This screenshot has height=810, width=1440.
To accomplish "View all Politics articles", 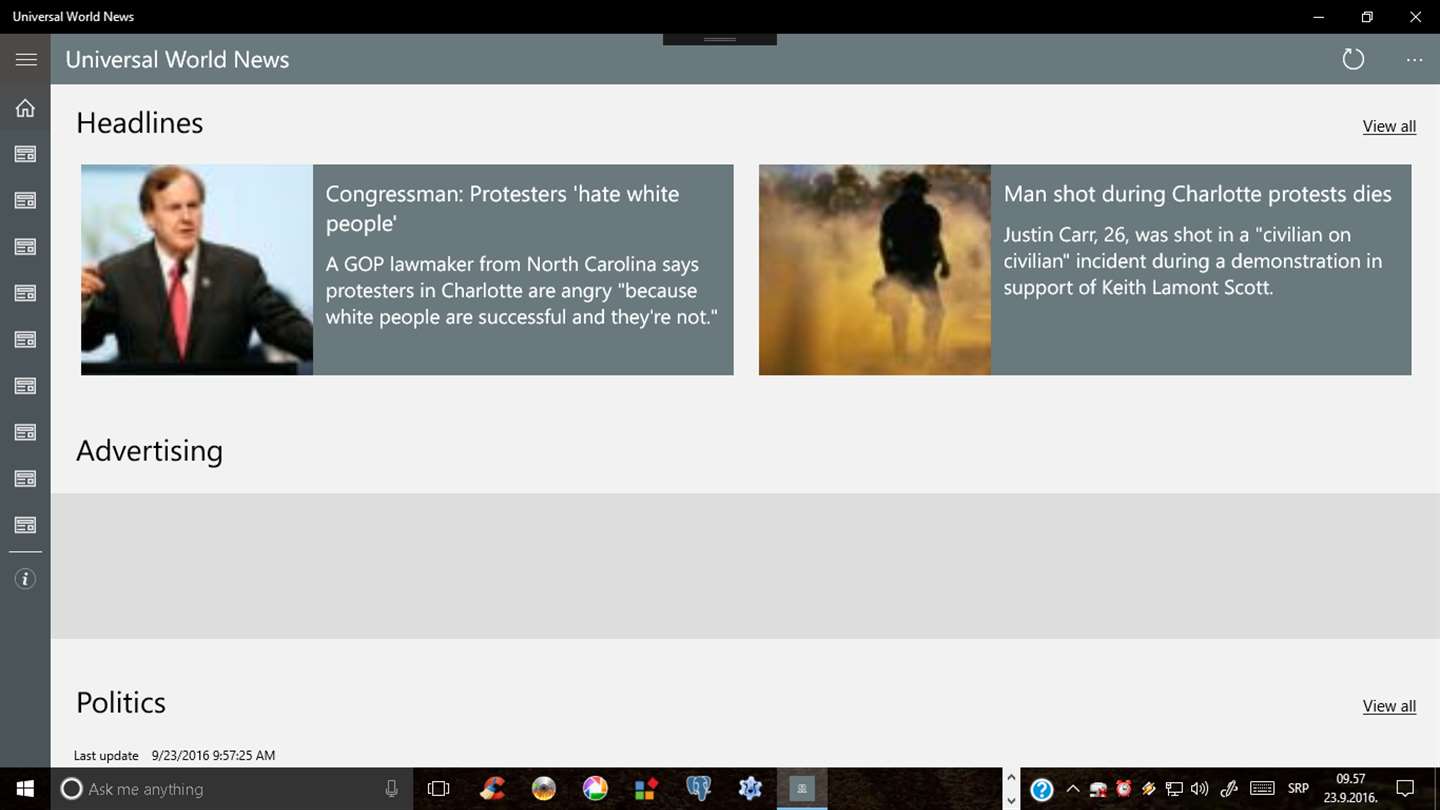I will 1389,706.
